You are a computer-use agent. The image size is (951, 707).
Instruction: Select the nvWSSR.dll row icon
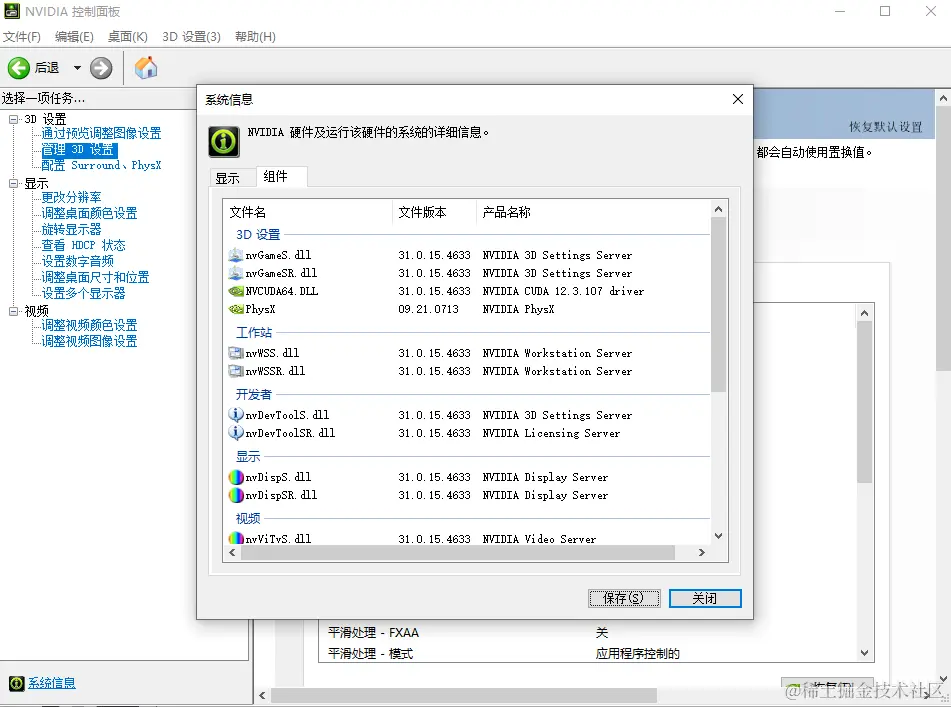tap(235, 371)
